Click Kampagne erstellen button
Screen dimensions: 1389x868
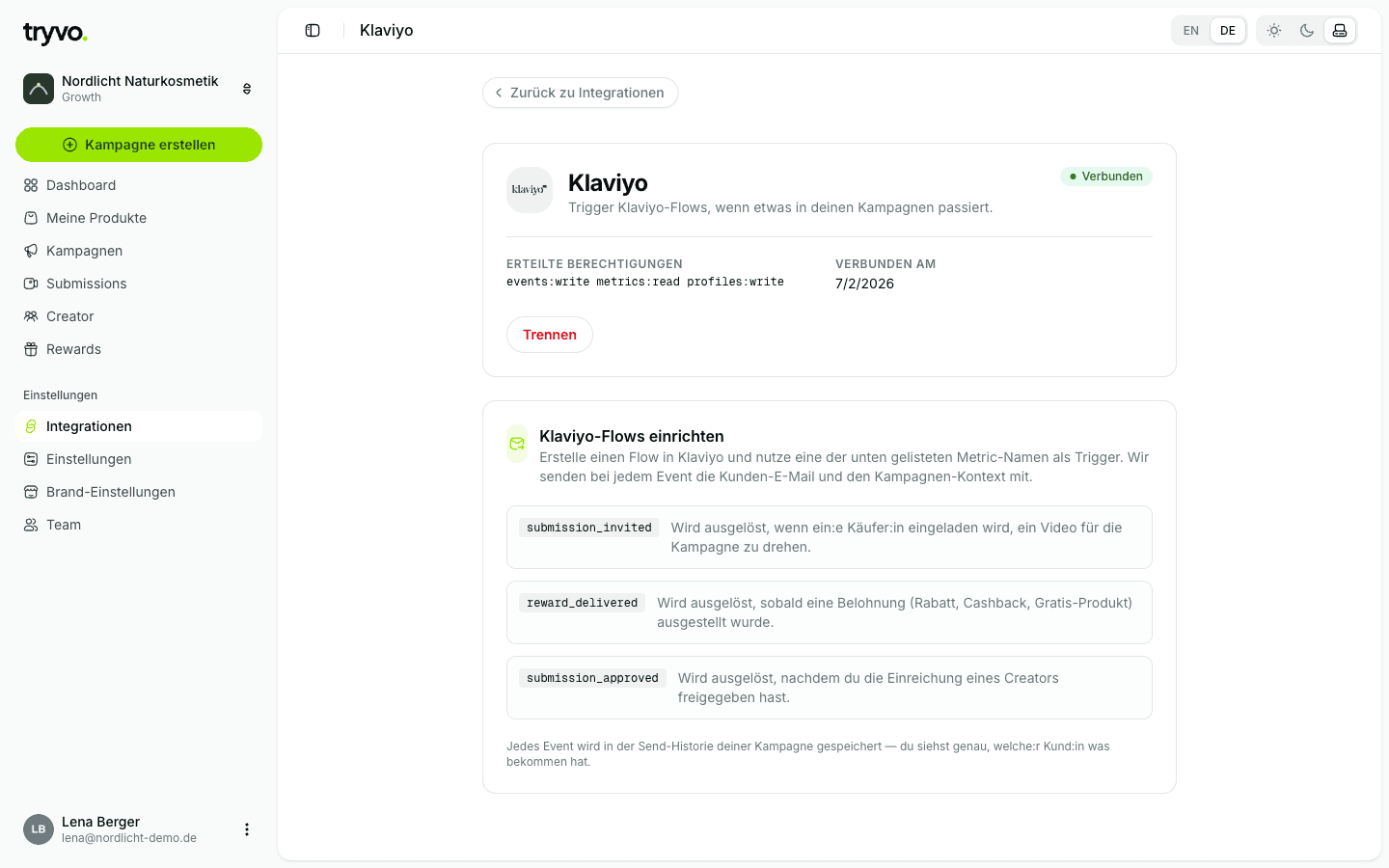139,145
